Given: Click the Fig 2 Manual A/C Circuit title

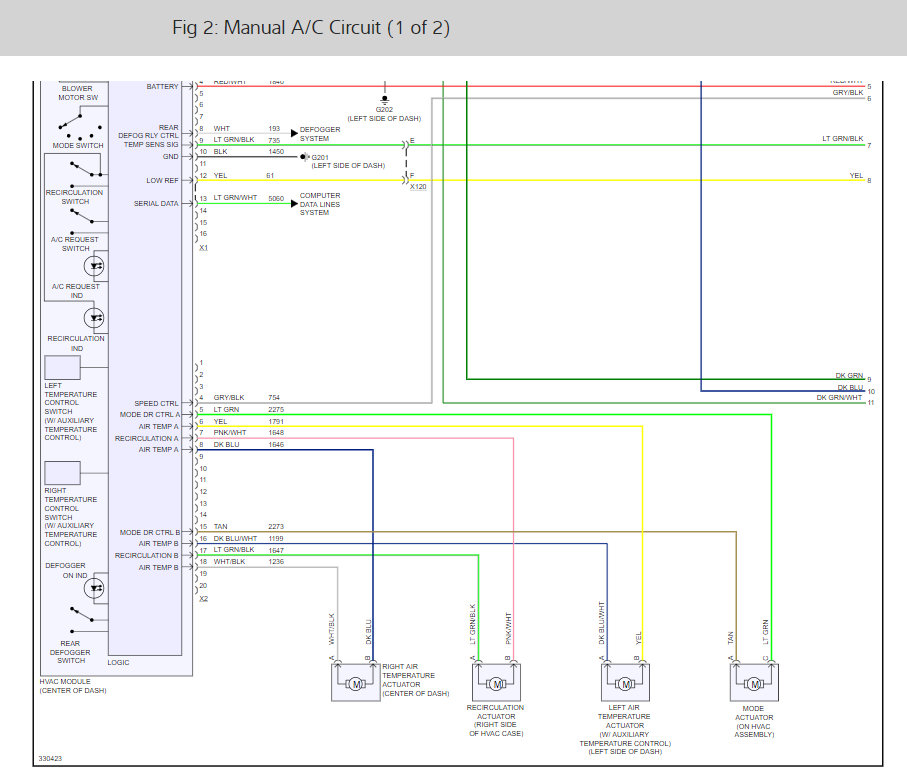Looking at the screenshot, I should click(x=311, y=27).
